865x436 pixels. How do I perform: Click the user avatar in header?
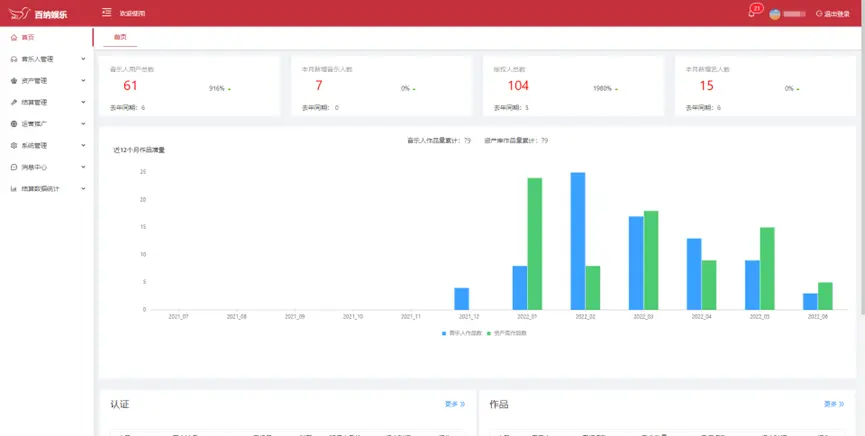point(774,14)
